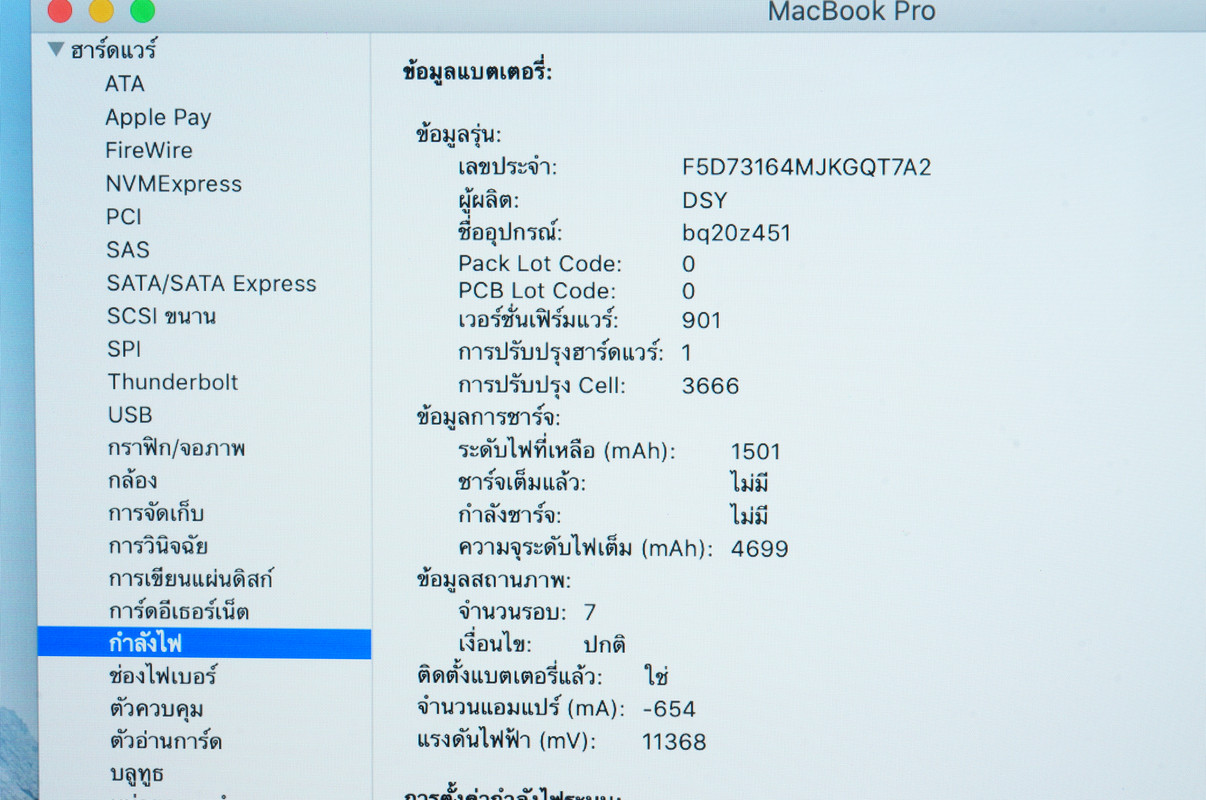1206x800 pixels.
Task: Click the serial number F5D73164MJKGQT7A2
Action: 806,167
